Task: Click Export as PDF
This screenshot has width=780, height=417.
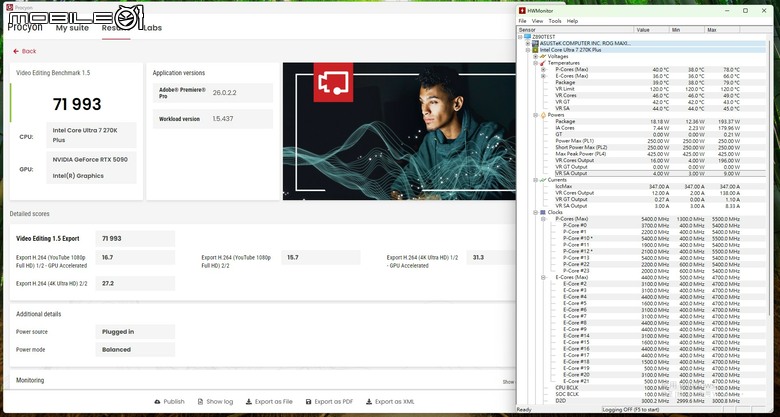Action: click(x=329, y=402)
